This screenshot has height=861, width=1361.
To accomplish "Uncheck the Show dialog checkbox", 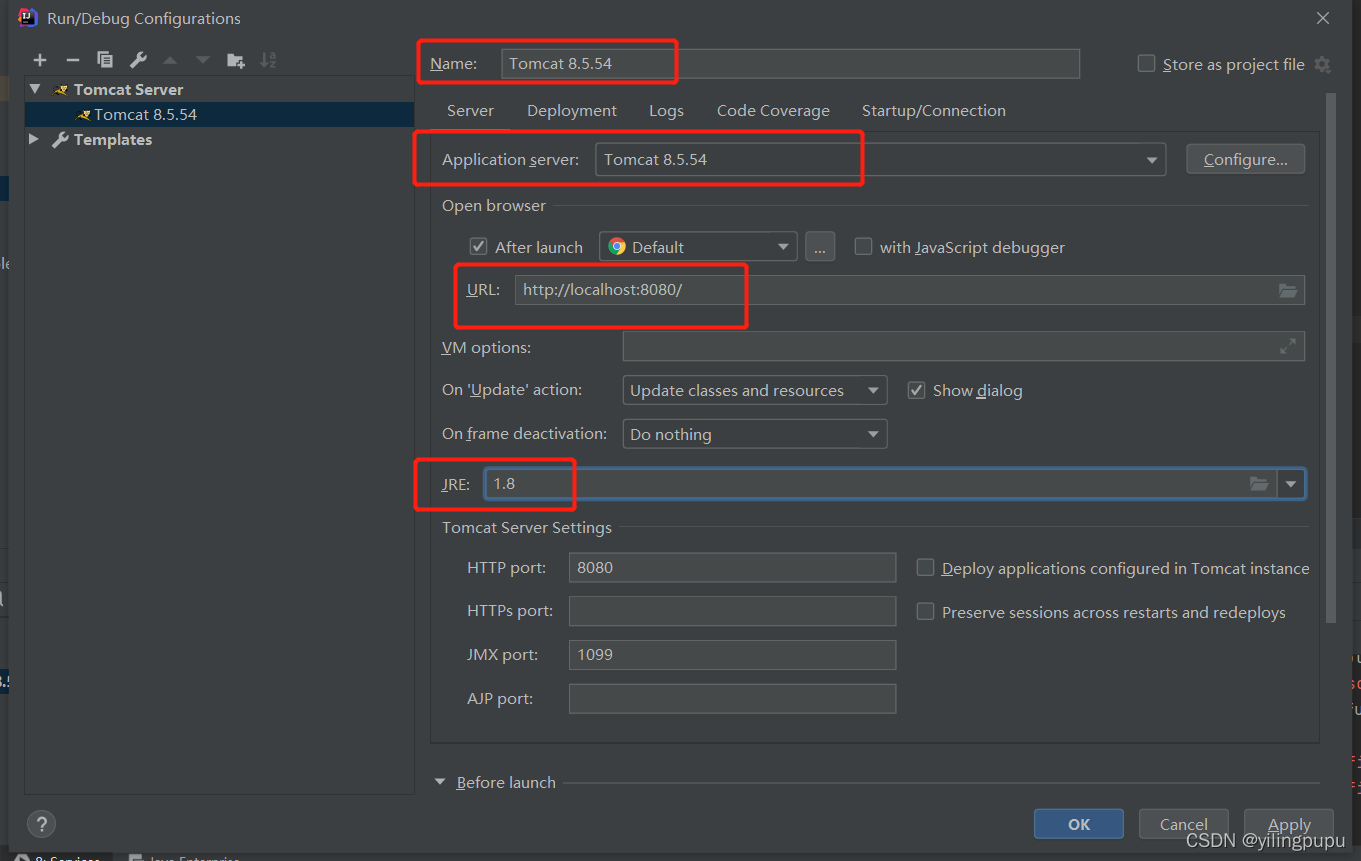I will pos(916,390).
